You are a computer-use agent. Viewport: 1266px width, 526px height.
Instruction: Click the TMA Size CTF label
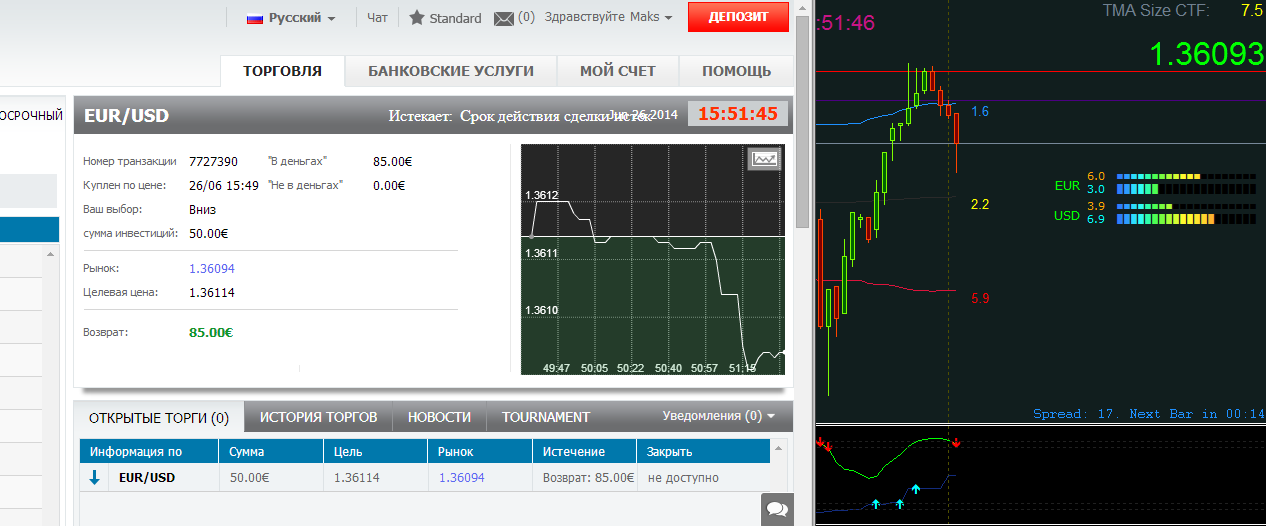coord(1156,11)
